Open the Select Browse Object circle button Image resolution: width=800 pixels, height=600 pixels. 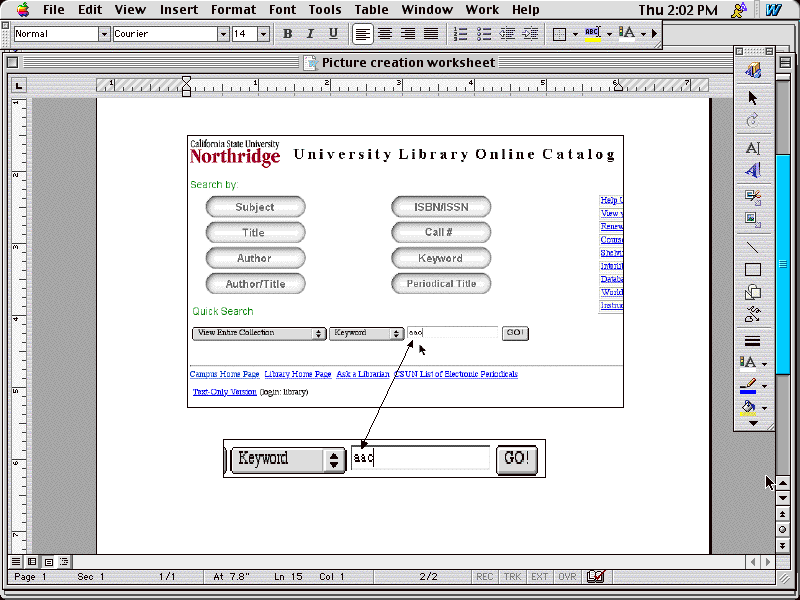click(x=782, y=530)
